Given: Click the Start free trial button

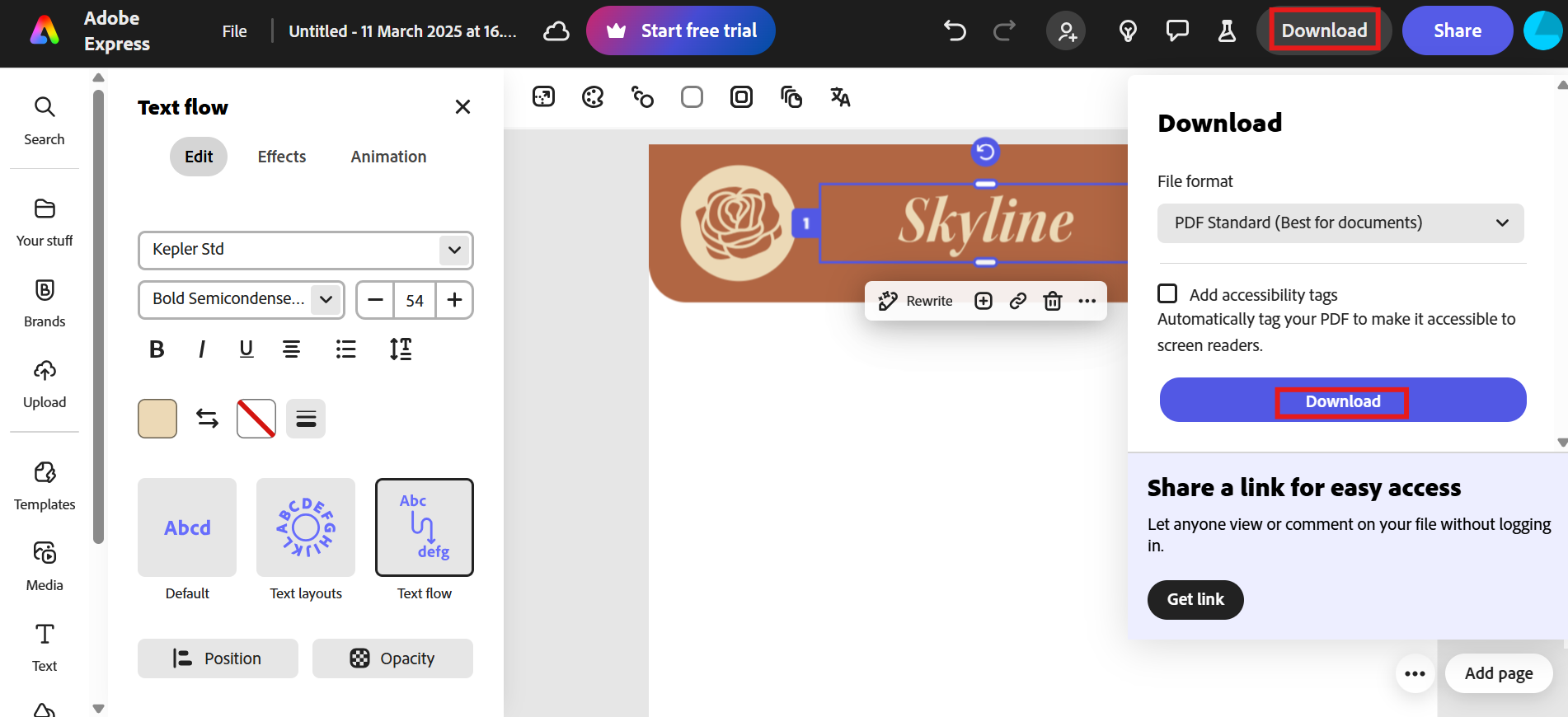Looking at the screenshot, I should 681,31.
